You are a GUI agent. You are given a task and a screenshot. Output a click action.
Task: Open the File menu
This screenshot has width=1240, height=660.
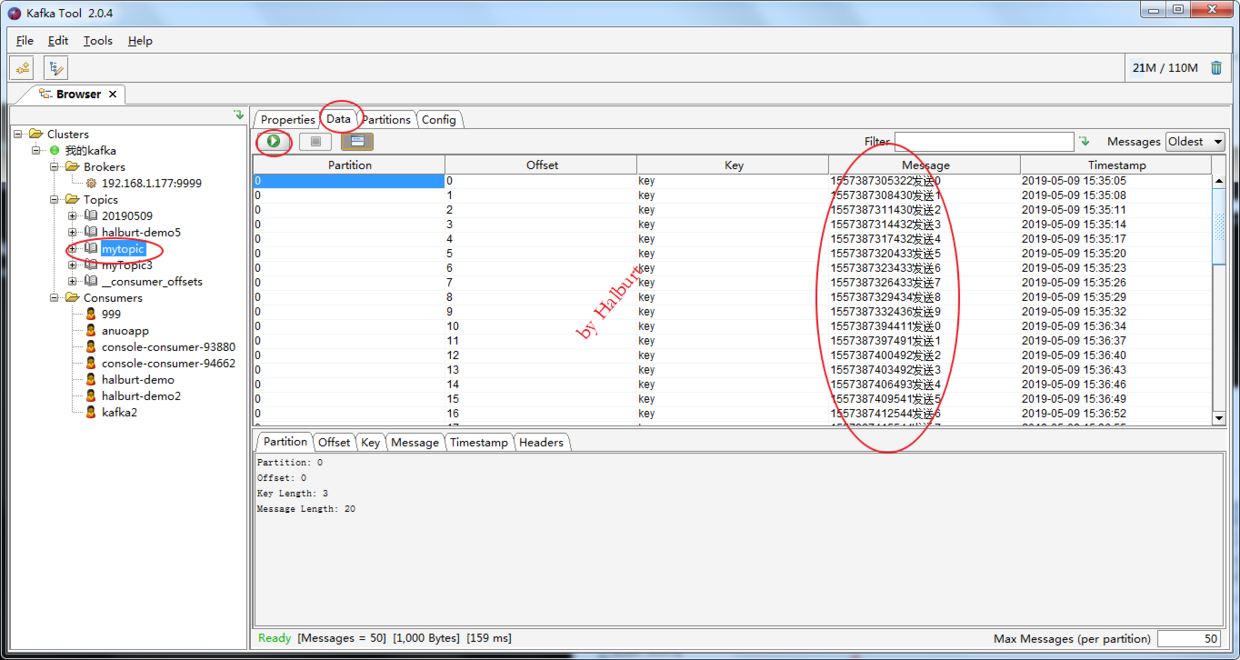[25, 41]
